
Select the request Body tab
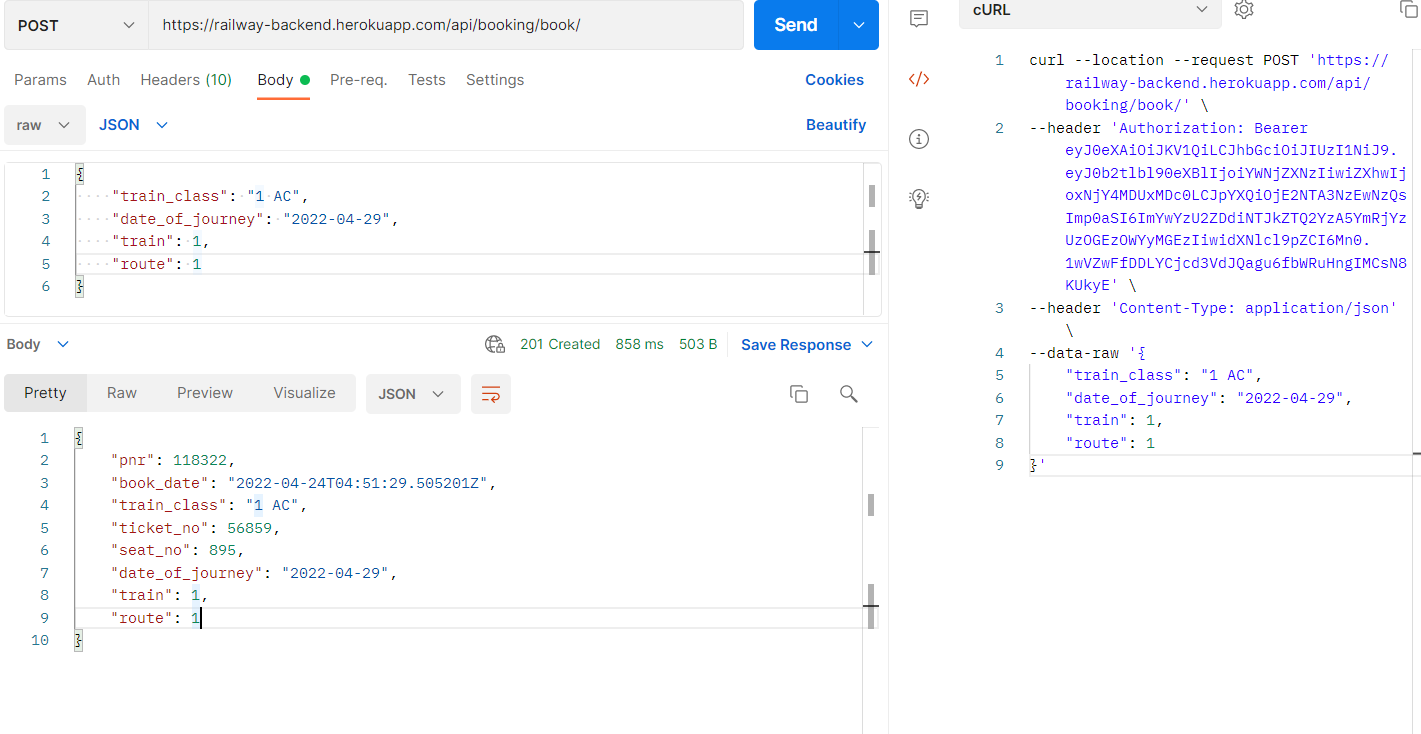coord(283,80)
